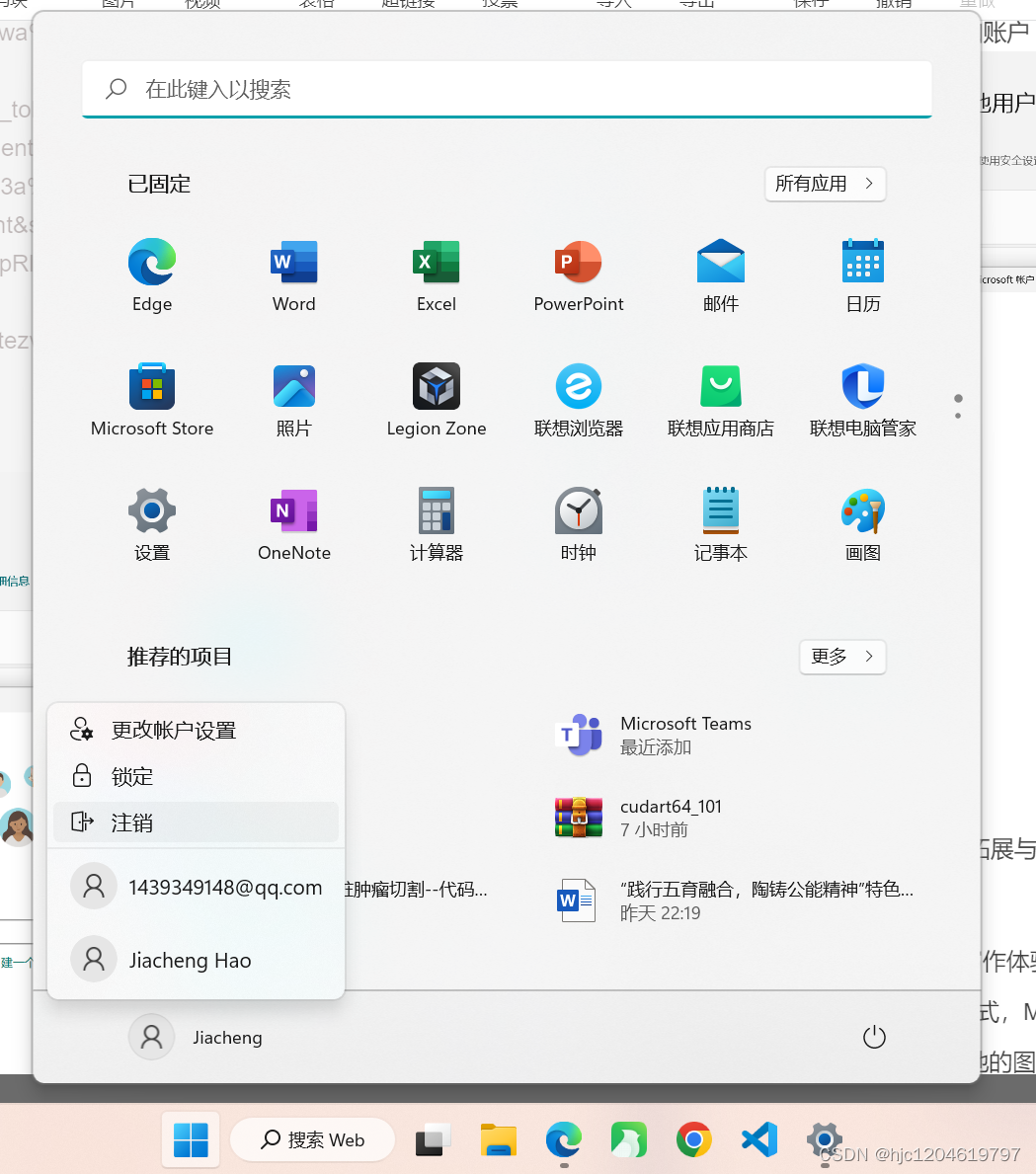Open the 邮件 mail app
This screenshot has width=1036, height=1174.
tap(721, 274)
